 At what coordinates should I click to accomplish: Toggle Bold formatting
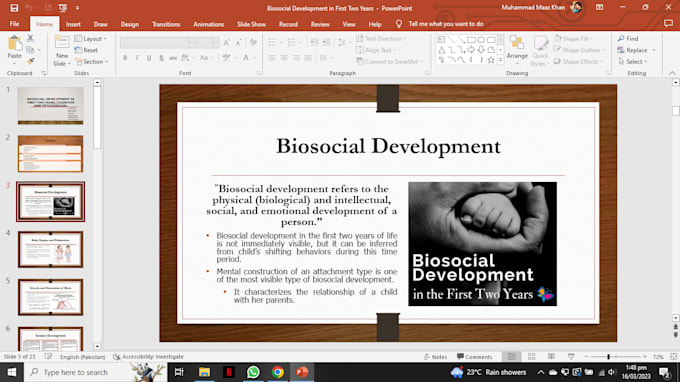coord(125,58)
